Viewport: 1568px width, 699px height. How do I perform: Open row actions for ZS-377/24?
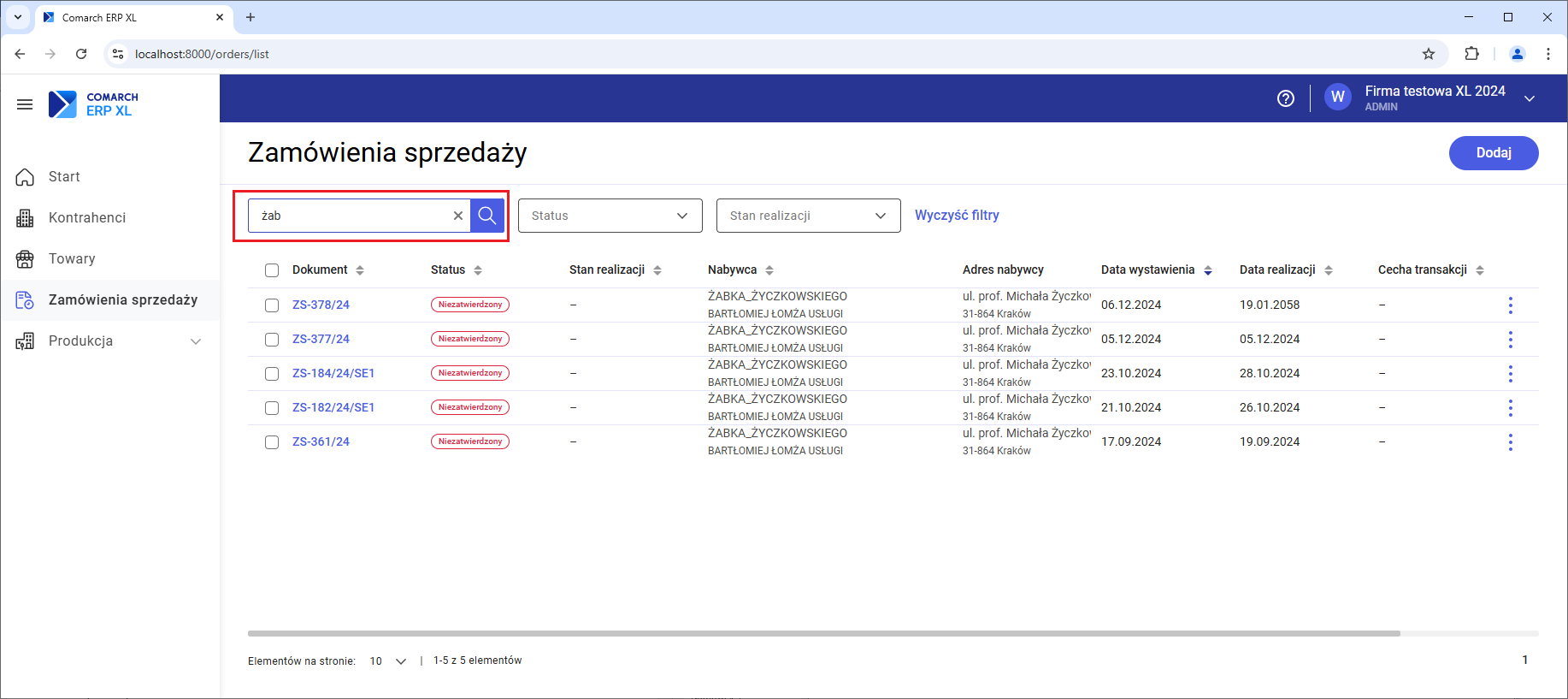click(1511, 340)
